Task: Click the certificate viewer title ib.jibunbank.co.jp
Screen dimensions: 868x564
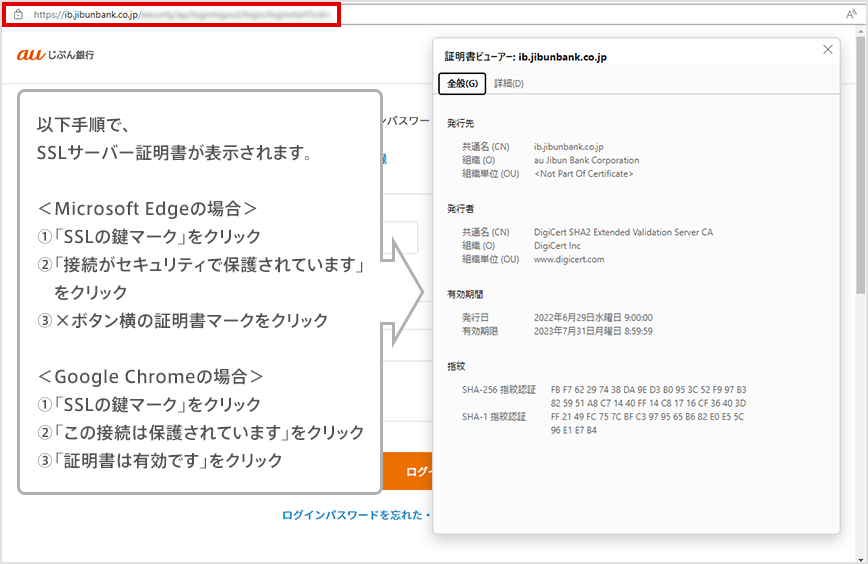Action: point(562,57)
